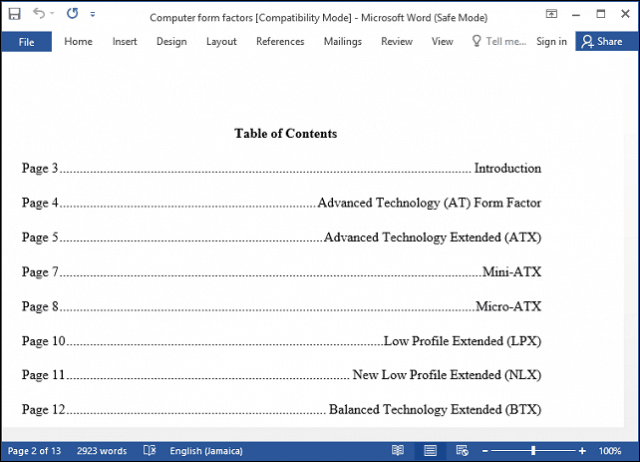Switch to Print Layout view
Screen dimensions: 640x462
[x=430, y=451]
